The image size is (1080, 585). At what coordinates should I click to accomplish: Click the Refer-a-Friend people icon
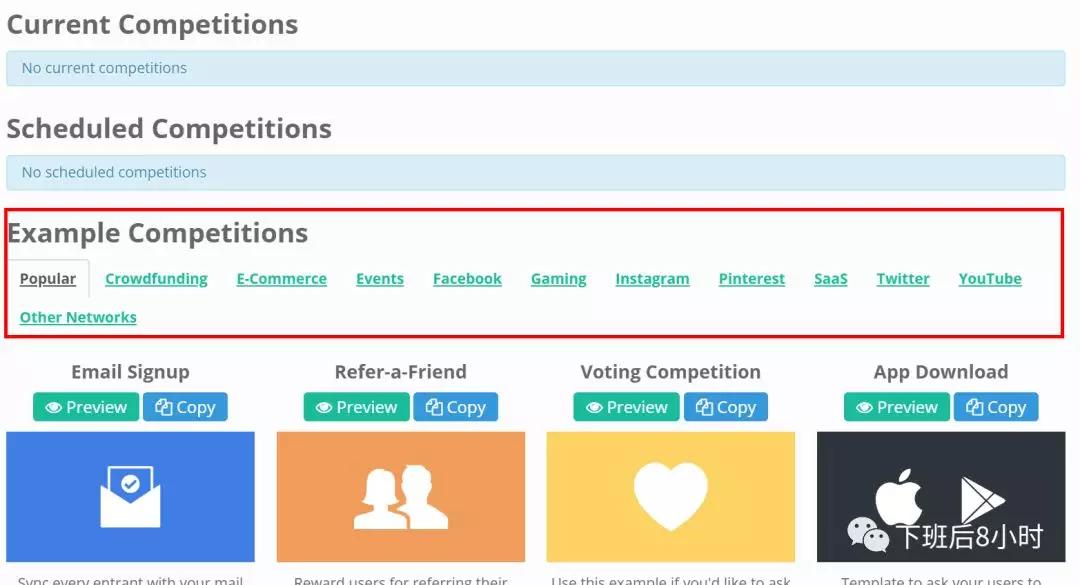[400, 497]
